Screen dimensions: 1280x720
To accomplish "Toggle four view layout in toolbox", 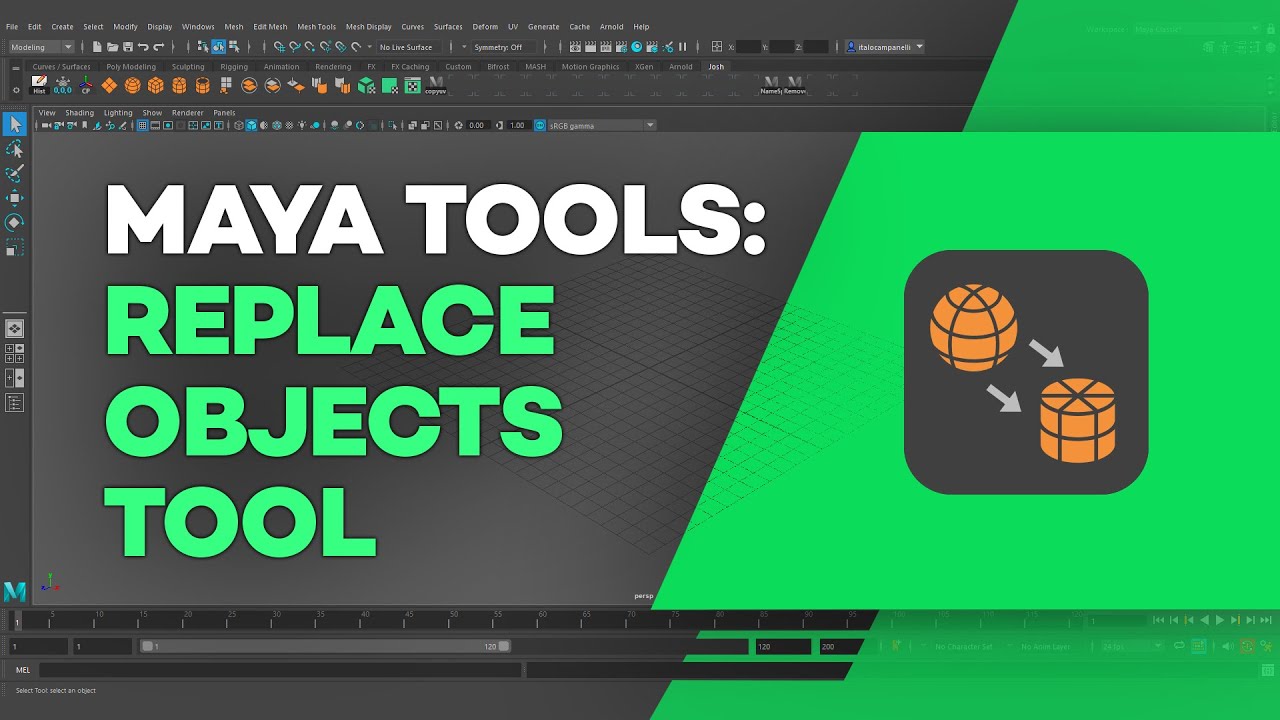I will point(14,352).
